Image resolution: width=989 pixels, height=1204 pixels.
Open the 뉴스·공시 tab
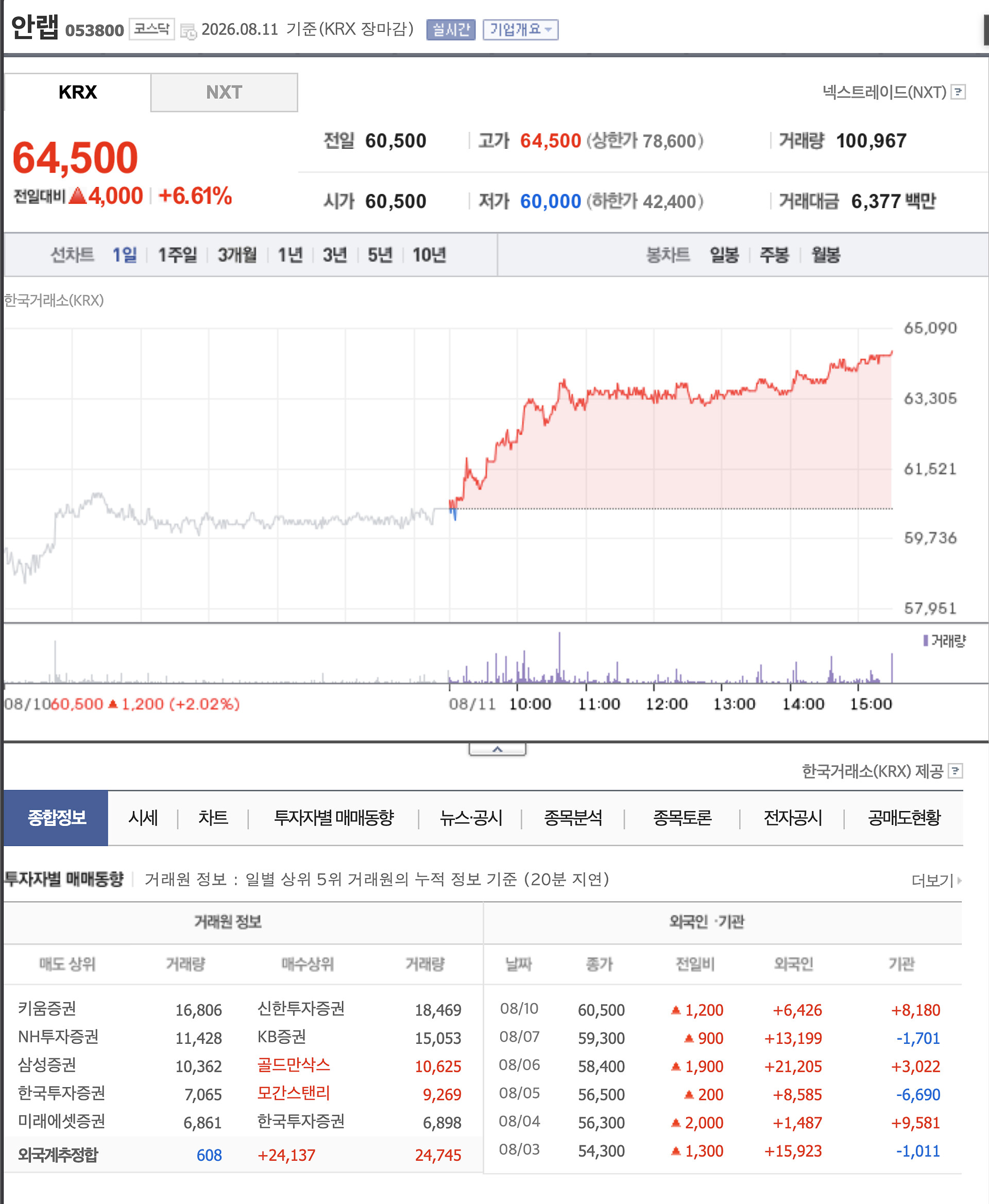(471, 818)
